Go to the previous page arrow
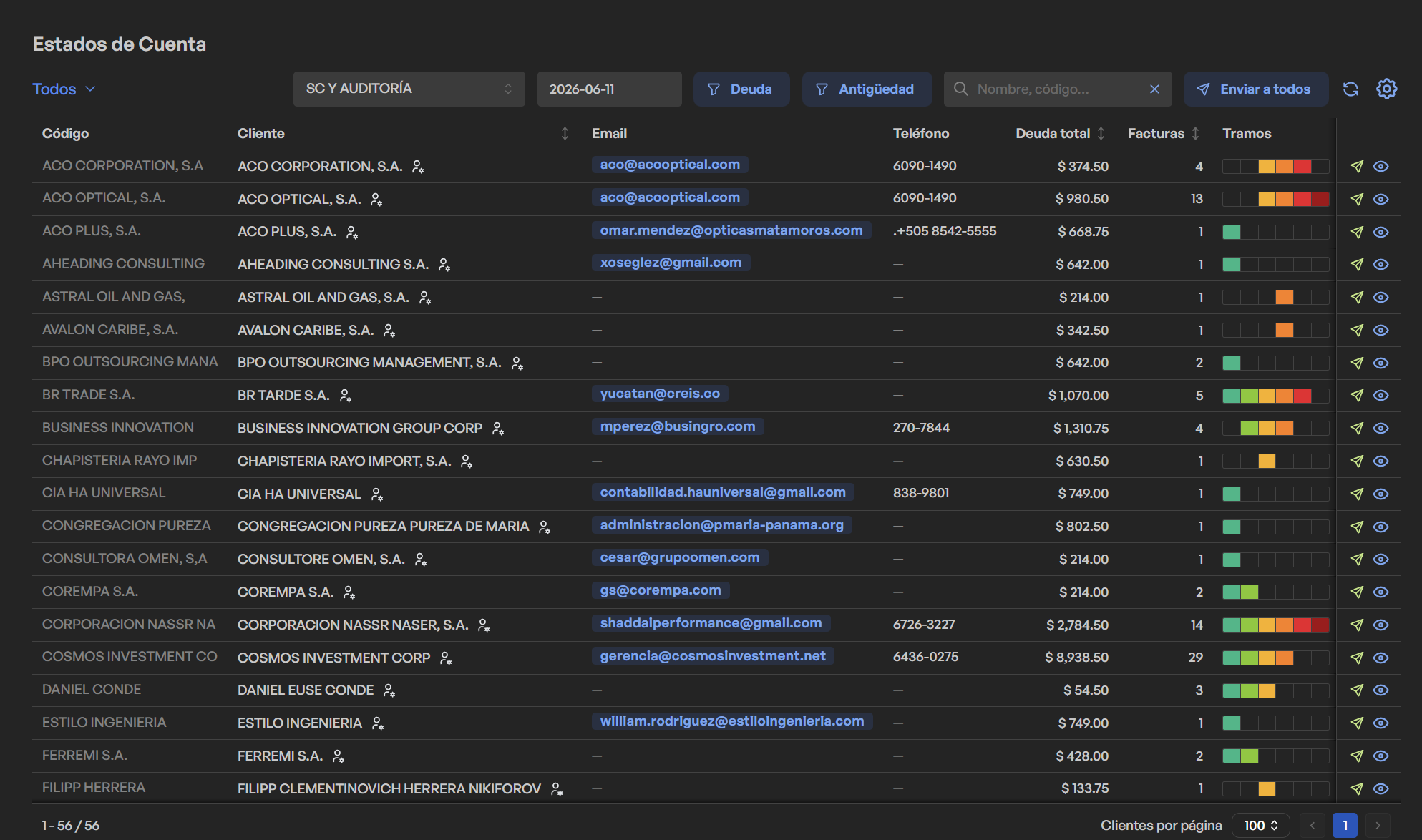This screenshot has height=840, width=1422. click(1312, 825)
